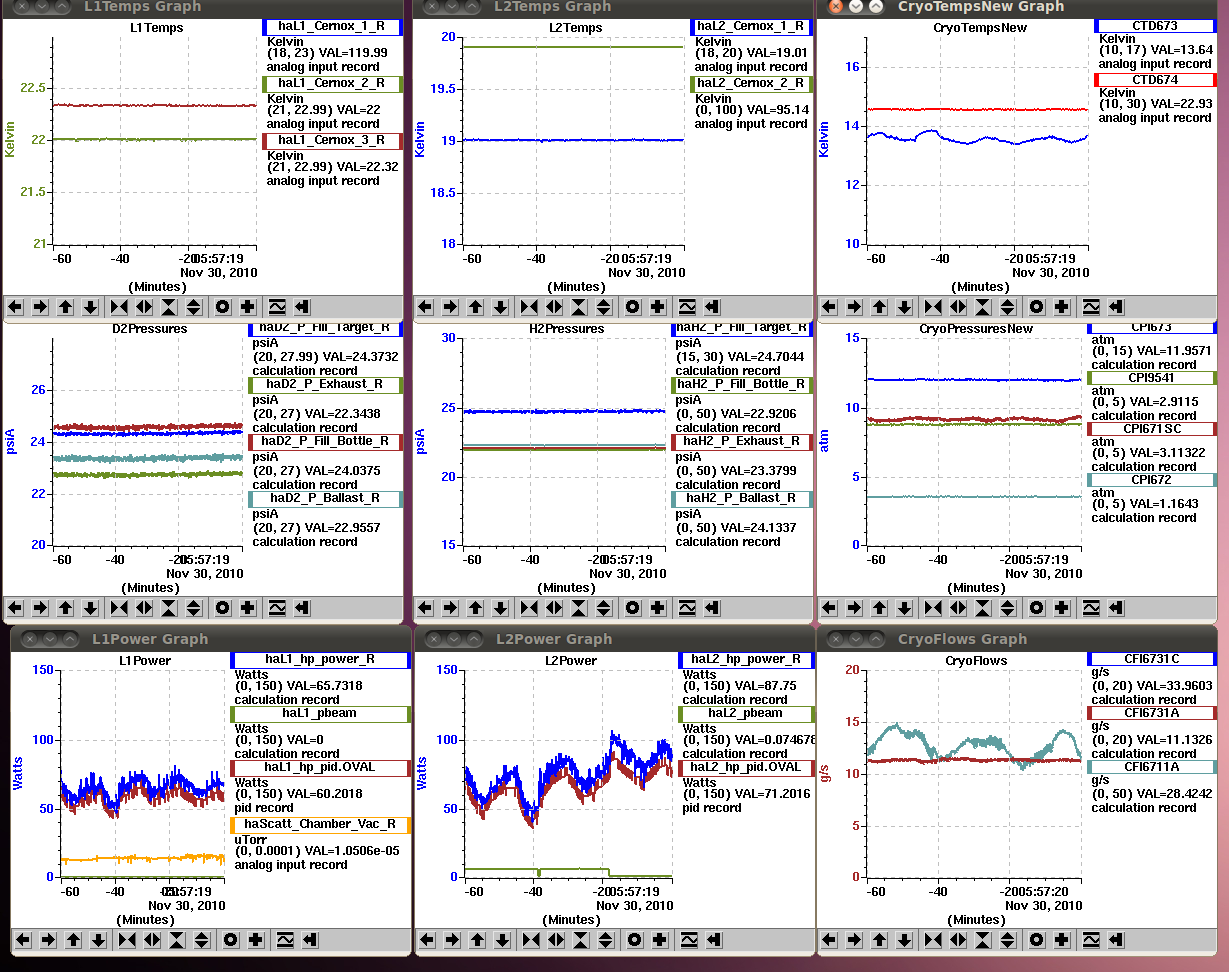The height and width of the screenshot is (972, 1229).
Task: Click the plus icon under CryoTempsNew graph
Action: click(x=1062, y=307)
